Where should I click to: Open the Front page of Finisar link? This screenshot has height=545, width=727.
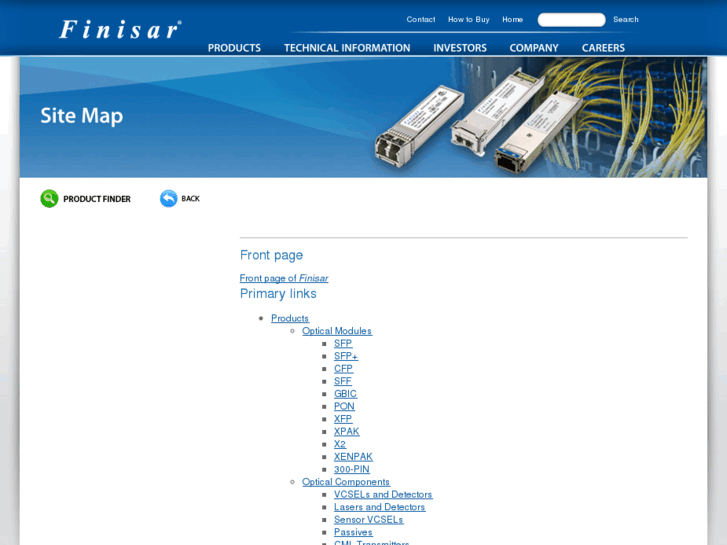pyautogui.click(x=284, y=278)
